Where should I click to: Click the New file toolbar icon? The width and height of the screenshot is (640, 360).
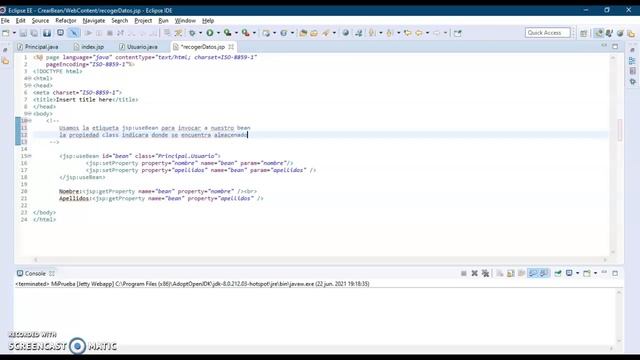6,33
